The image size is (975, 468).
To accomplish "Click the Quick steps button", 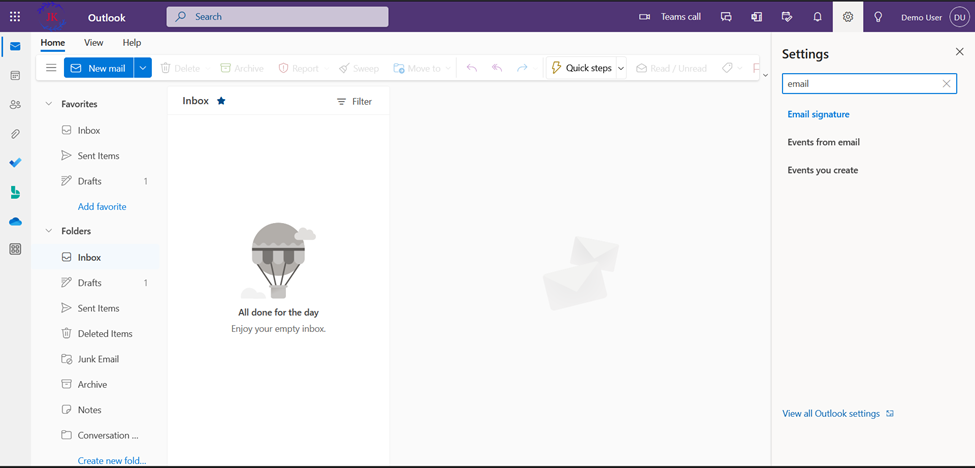I will pos(581,68).
